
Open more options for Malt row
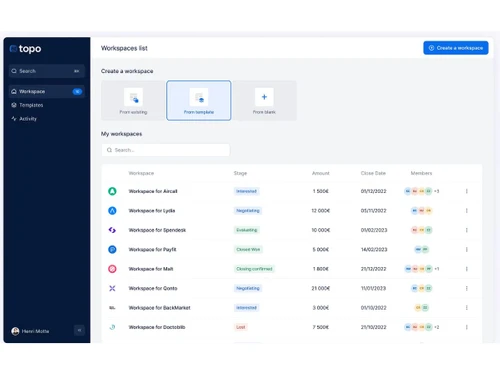point(467,269)
